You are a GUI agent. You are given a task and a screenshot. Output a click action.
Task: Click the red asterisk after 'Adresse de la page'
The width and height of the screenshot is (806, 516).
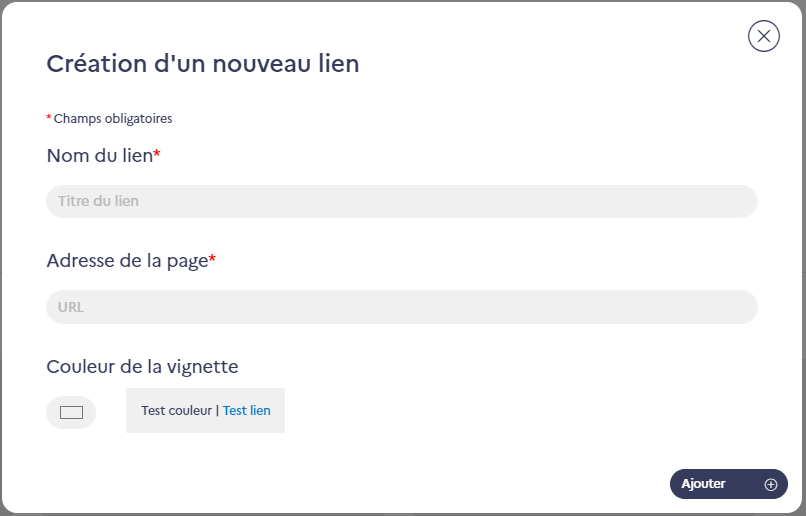[x=212, y=259]
